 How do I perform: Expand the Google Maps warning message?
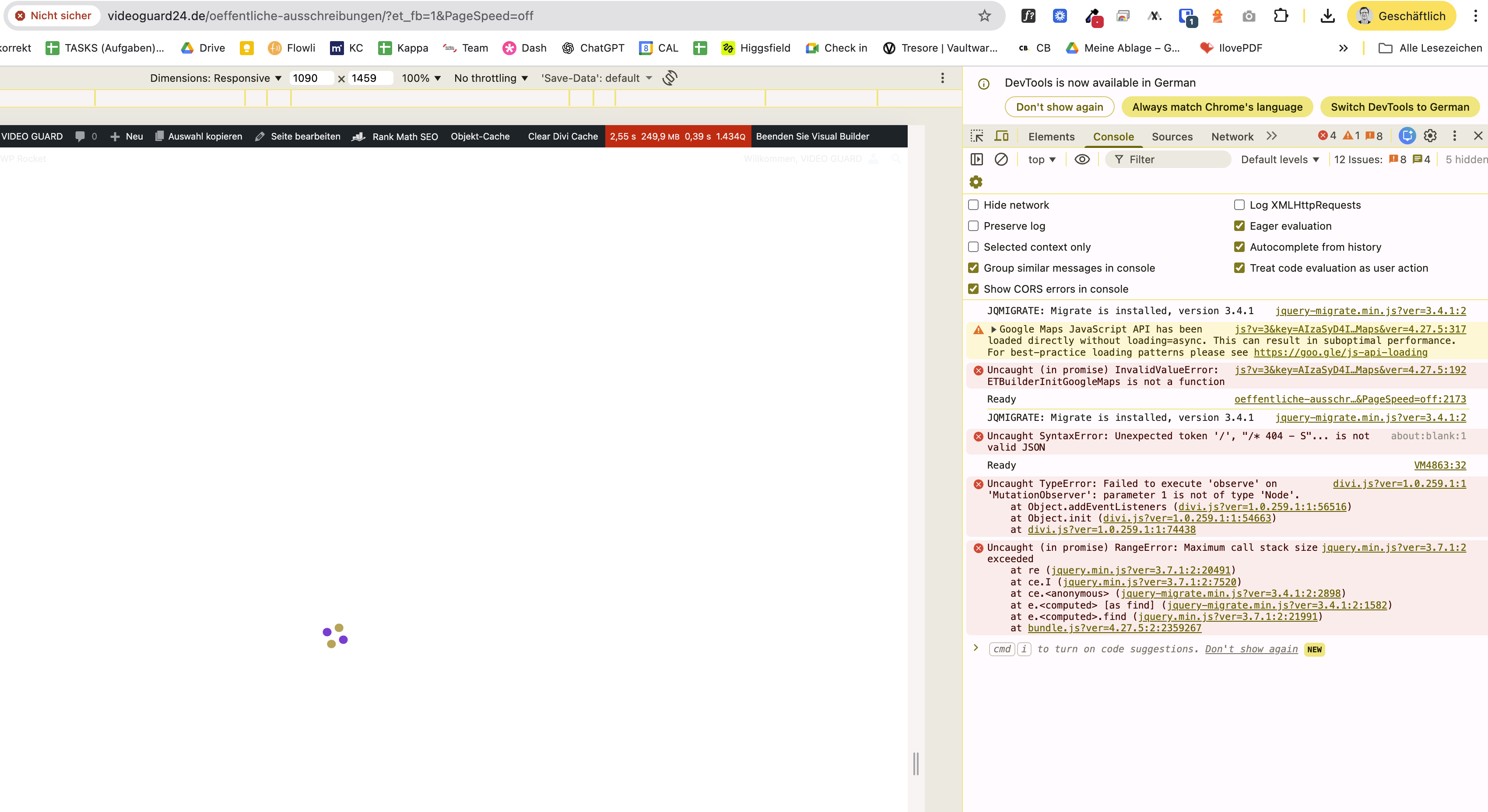point(993,329)
